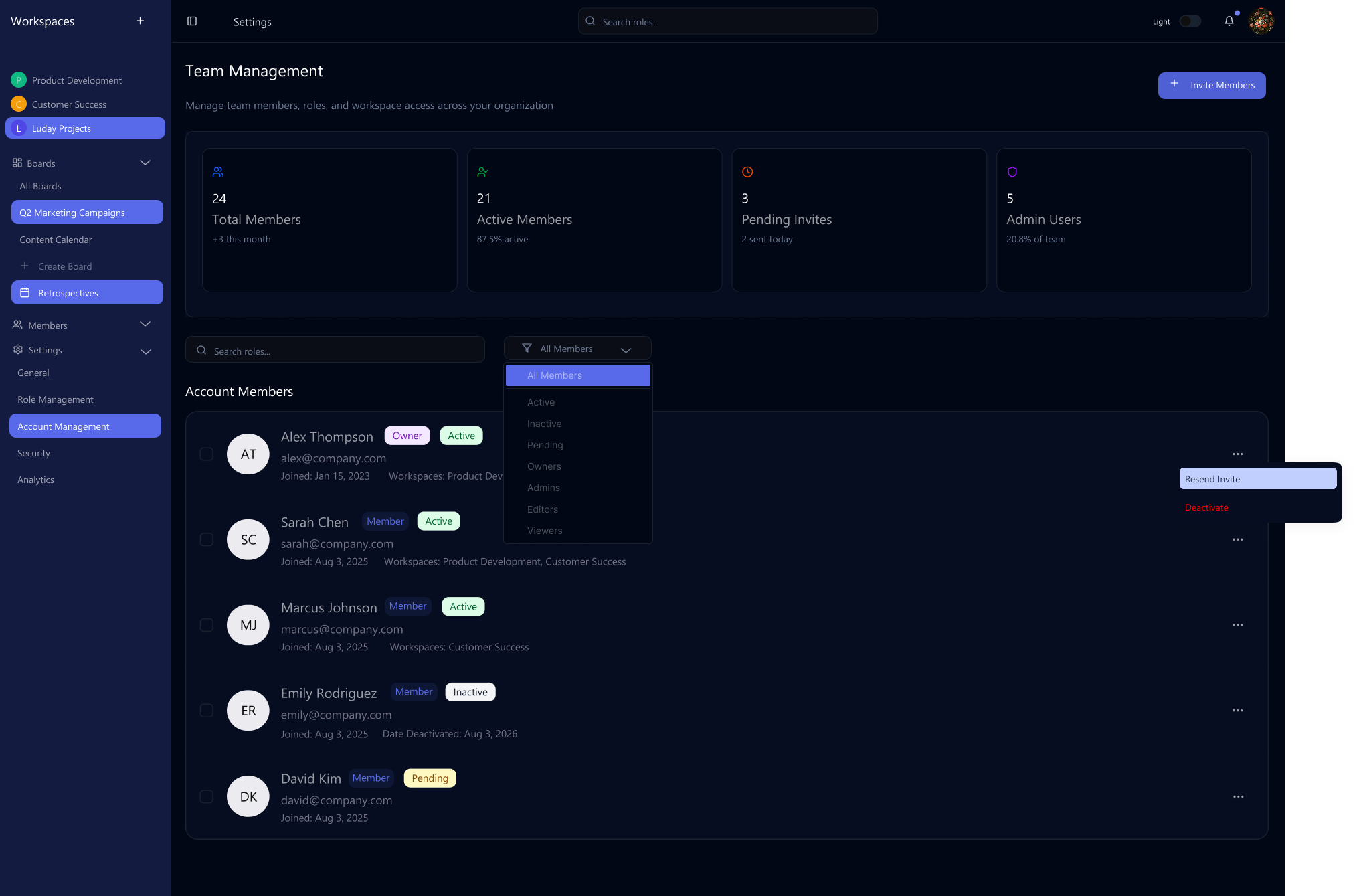Expand the Members section chevron
Viewport: 1359px width, 896px height.
point(145,324)
